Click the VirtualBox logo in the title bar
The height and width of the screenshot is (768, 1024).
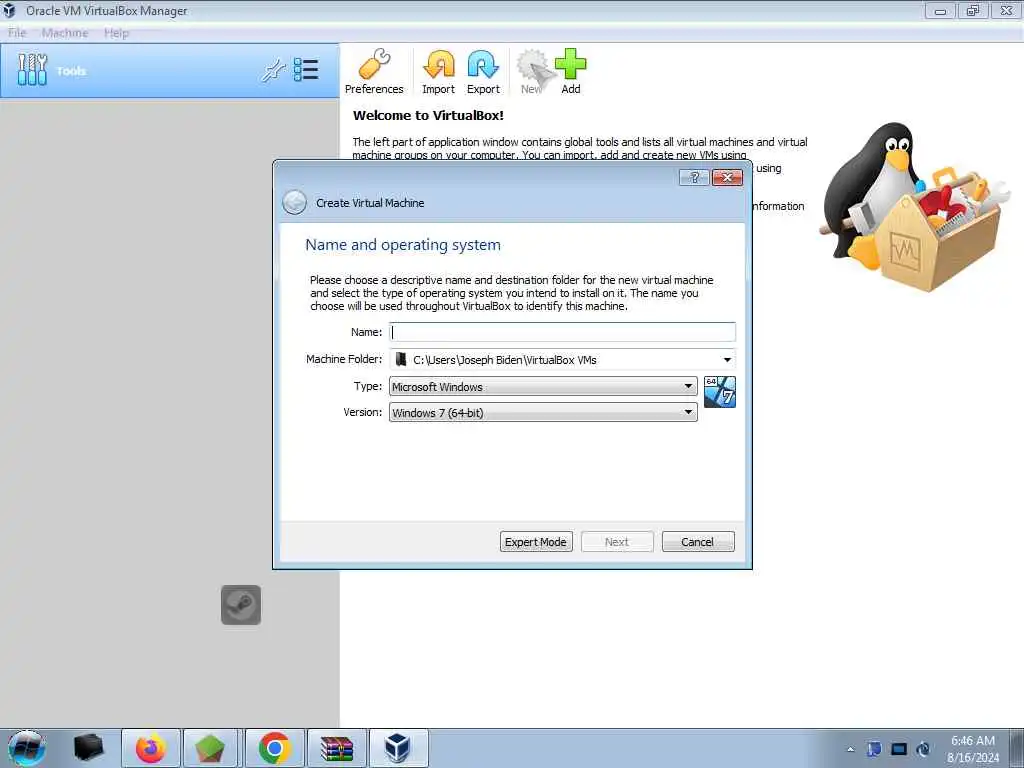pos(10,10)
